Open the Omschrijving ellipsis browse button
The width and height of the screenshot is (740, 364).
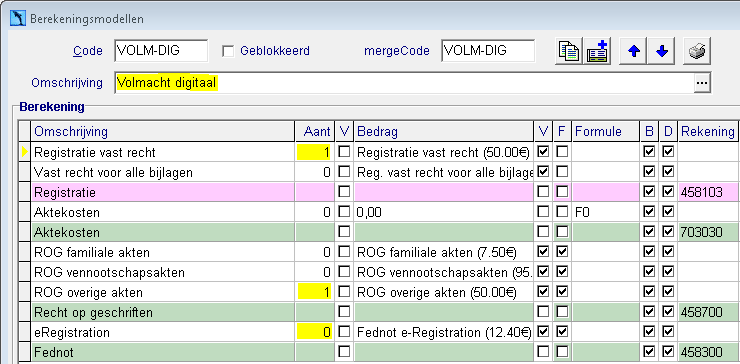[702, 83]
